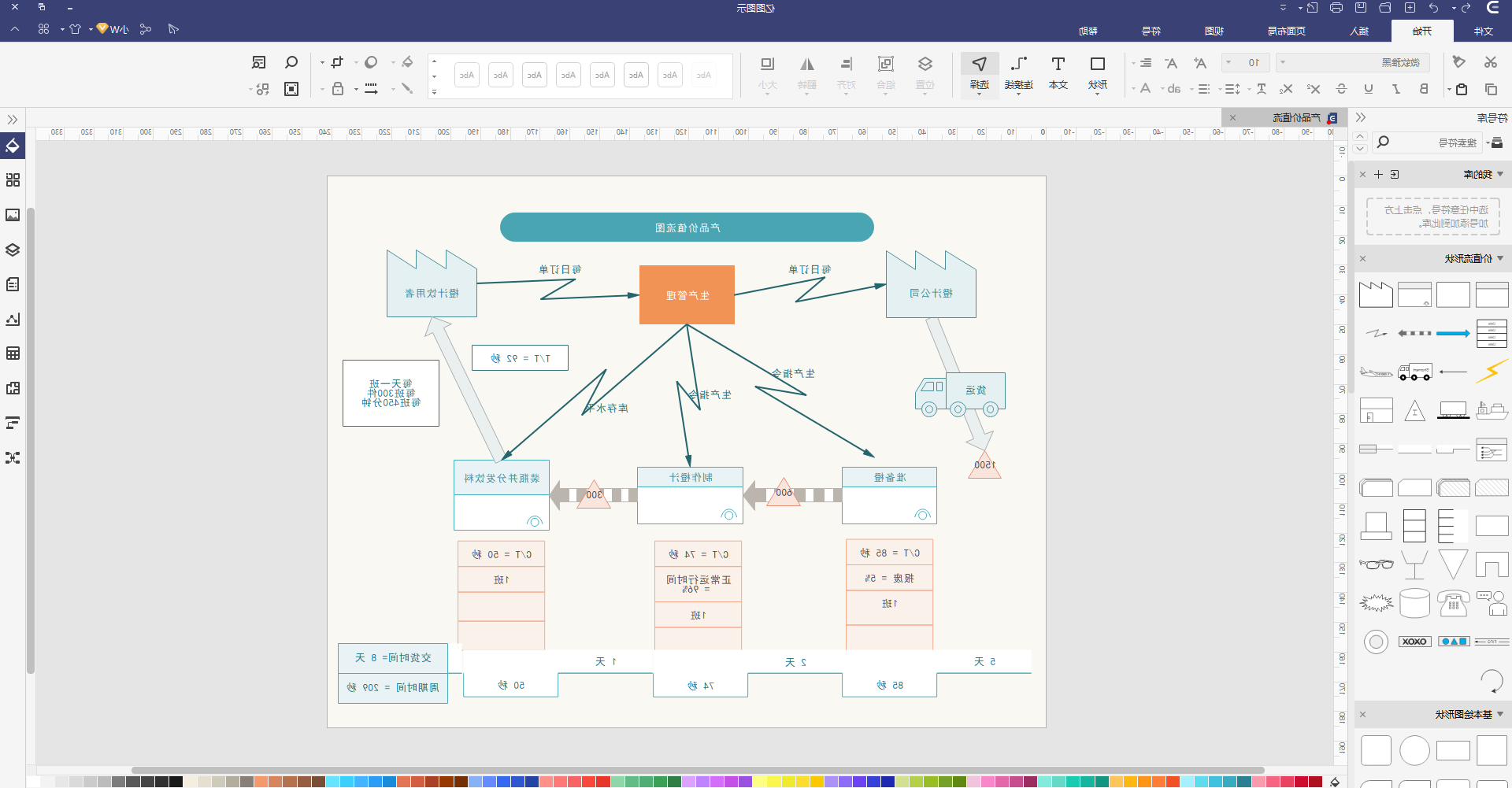Open the Layers panel in left sidebar
Image resolution: width=1512 pixels, height=788 pixels.
[x=13, y=250]
